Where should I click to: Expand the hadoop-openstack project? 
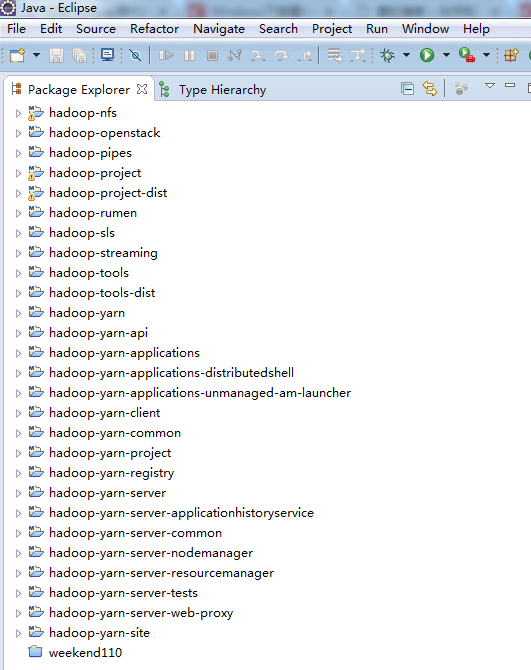(x=18, y=133)
